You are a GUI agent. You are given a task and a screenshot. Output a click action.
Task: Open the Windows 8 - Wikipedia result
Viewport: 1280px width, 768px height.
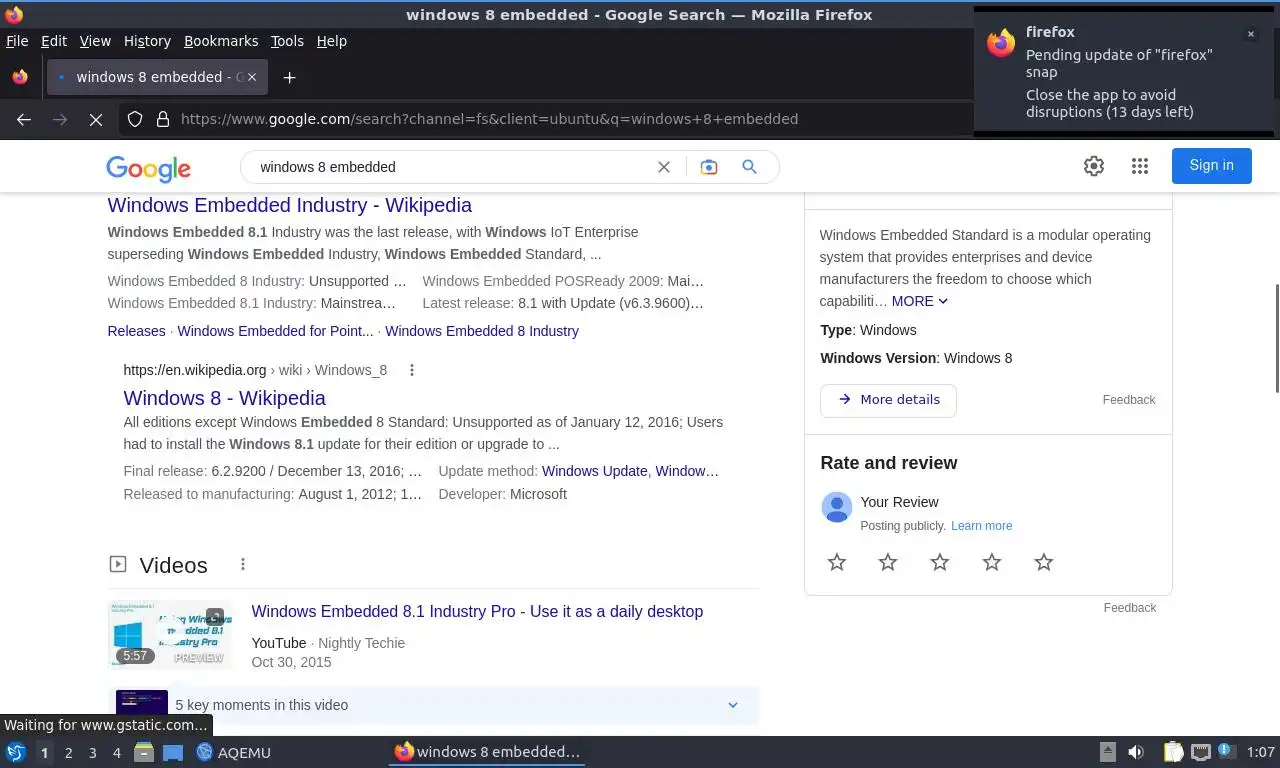pyautogui.click(x=225, y=398)
